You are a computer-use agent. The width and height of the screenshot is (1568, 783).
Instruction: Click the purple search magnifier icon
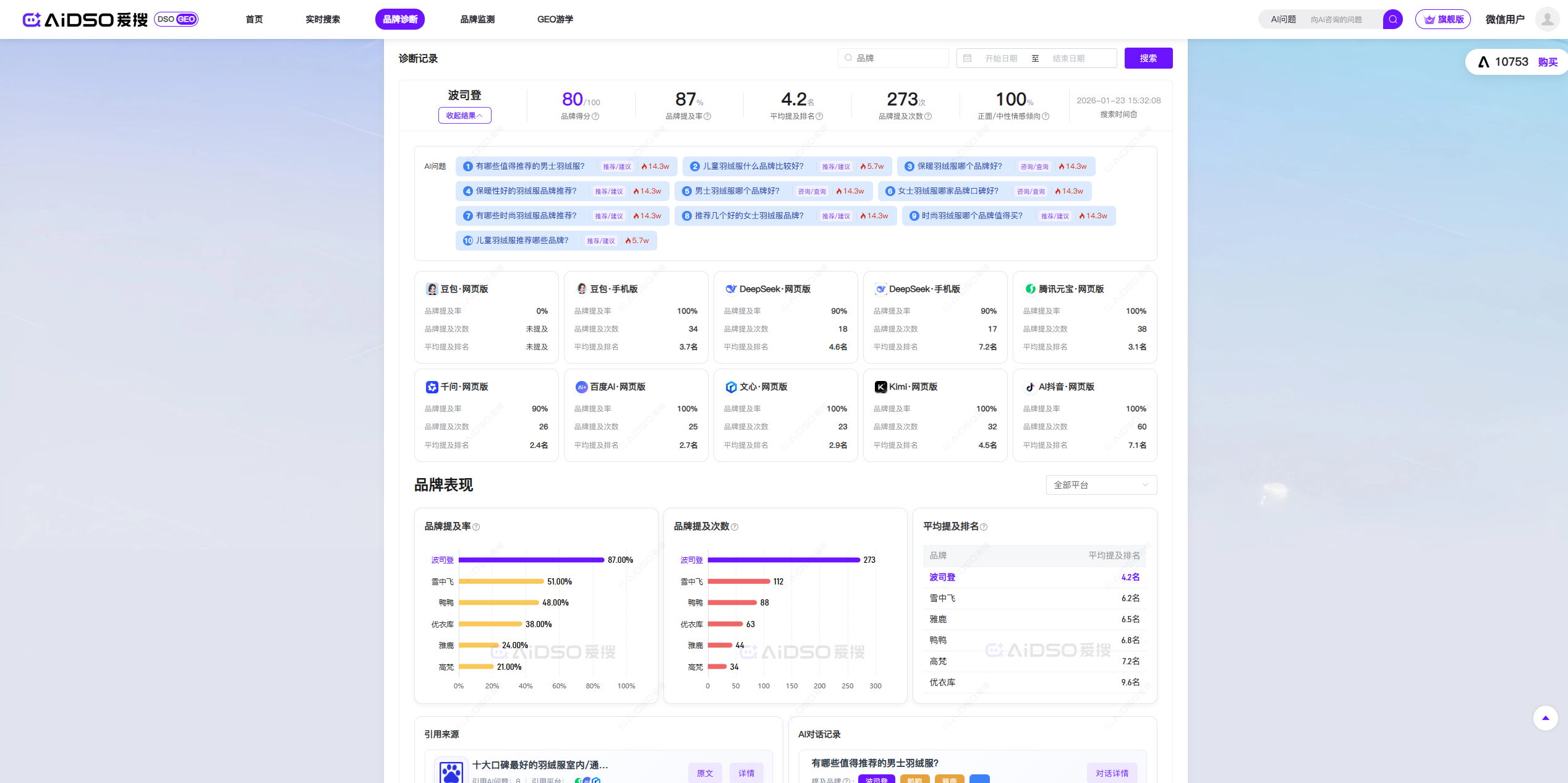coord(1392,19)
